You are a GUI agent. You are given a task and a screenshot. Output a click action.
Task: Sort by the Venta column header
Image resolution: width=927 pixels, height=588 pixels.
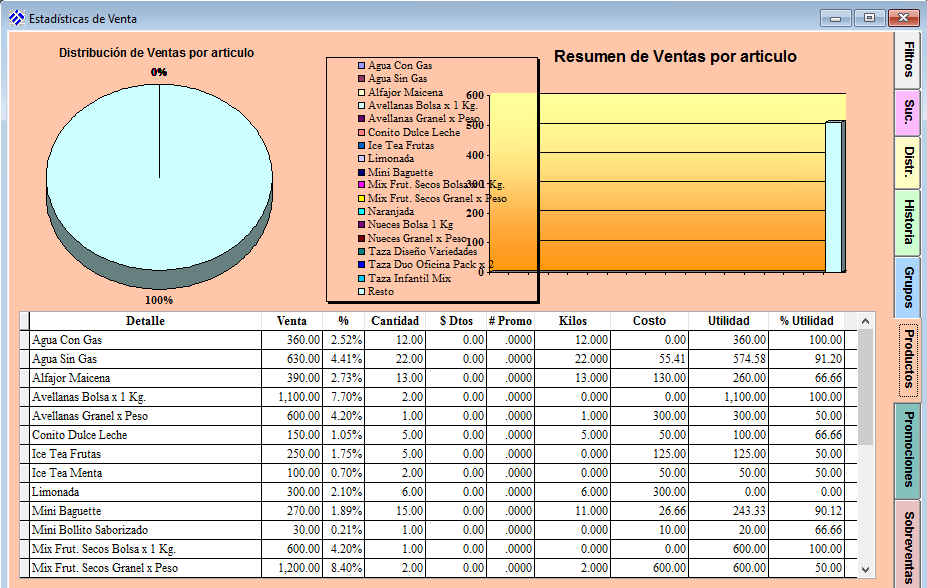(291, 321)
